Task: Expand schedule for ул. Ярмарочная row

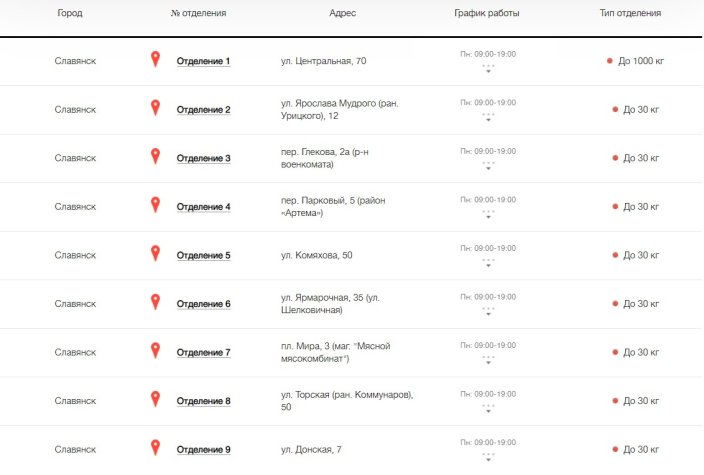Action: tap(488, 311)
